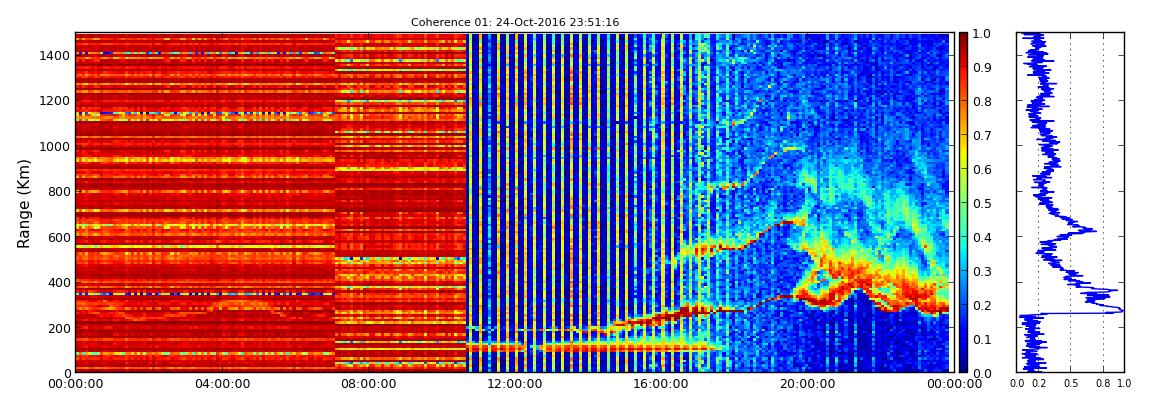This screenshot has height=407, width=1150.
Task: Click the colorbar 0.5 tick label
Action: (x=981, y=203)
